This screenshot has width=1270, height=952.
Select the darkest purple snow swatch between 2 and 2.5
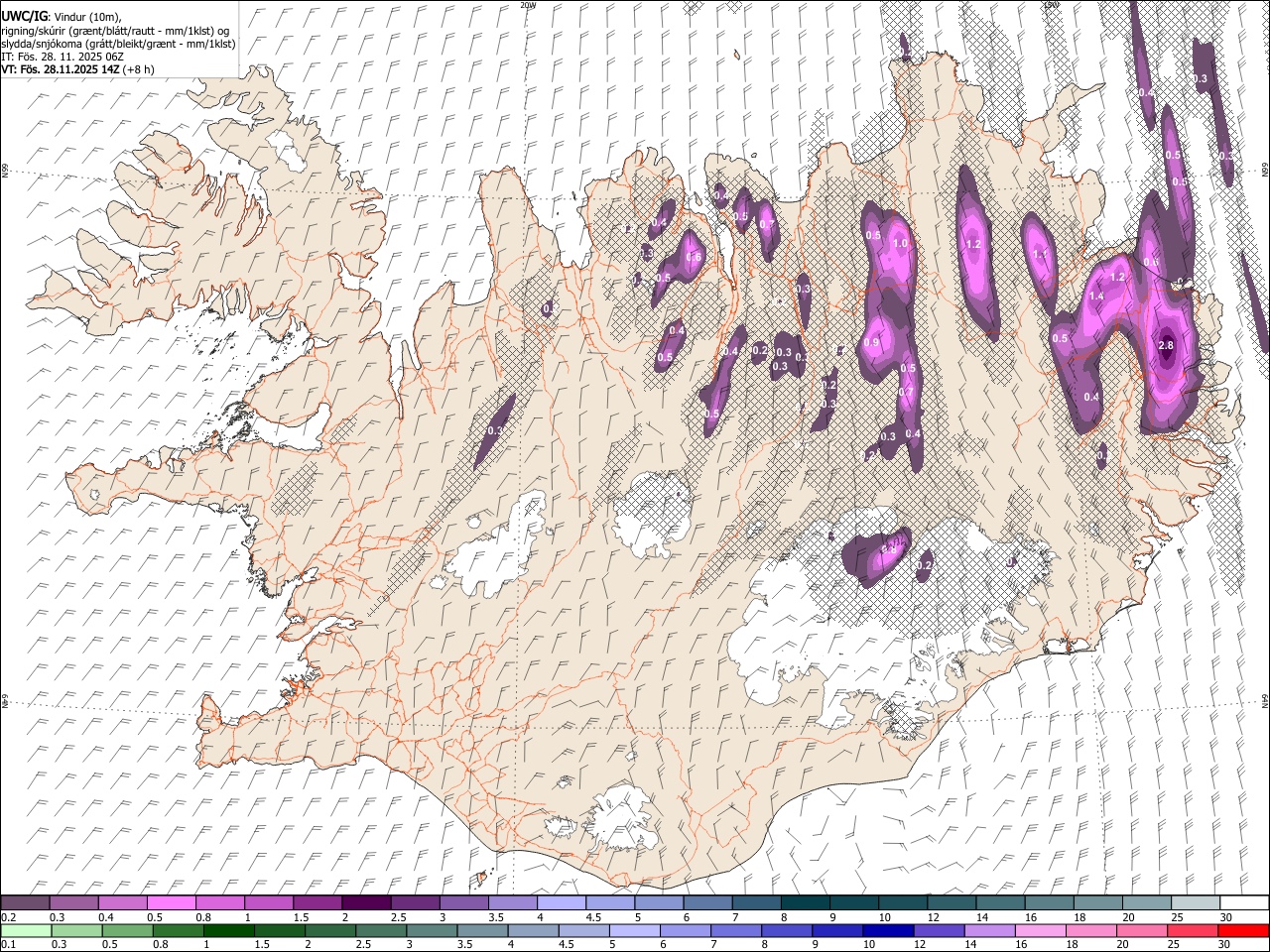tap(366, 902)
